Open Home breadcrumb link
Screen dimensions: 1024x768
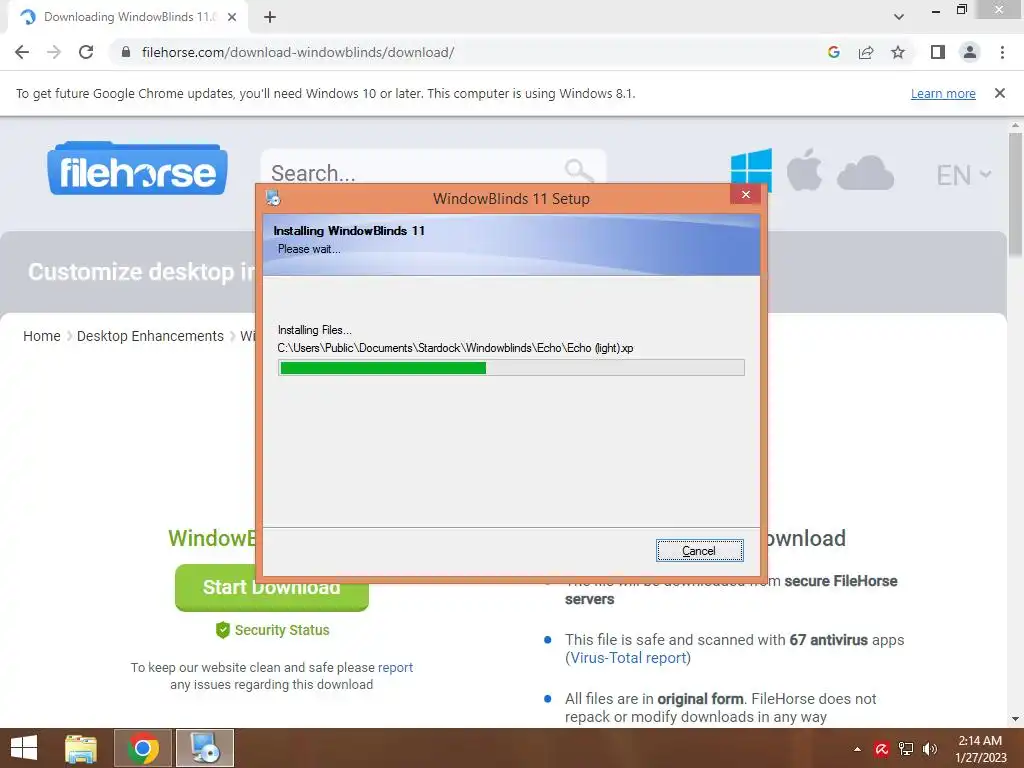coord(42,336)
